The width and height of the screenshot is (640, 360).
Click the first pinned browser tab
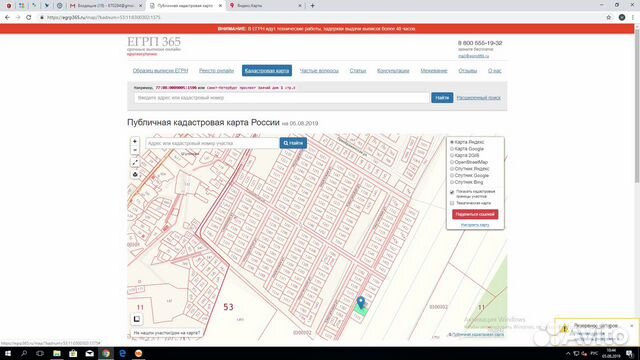coord(9,6)
